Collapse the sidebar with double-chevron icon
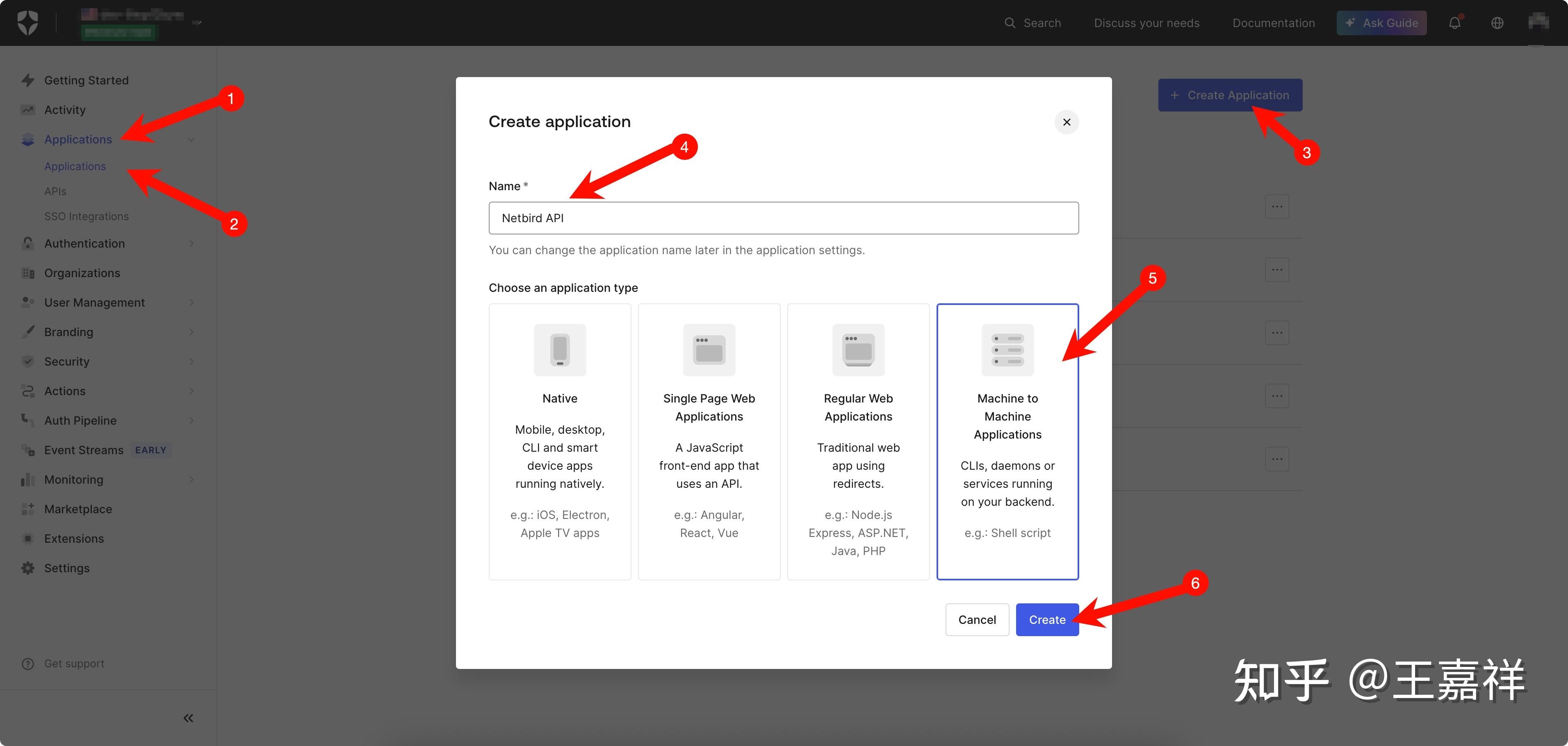The width and height of the screenshot is (1568, 746). 188,718
